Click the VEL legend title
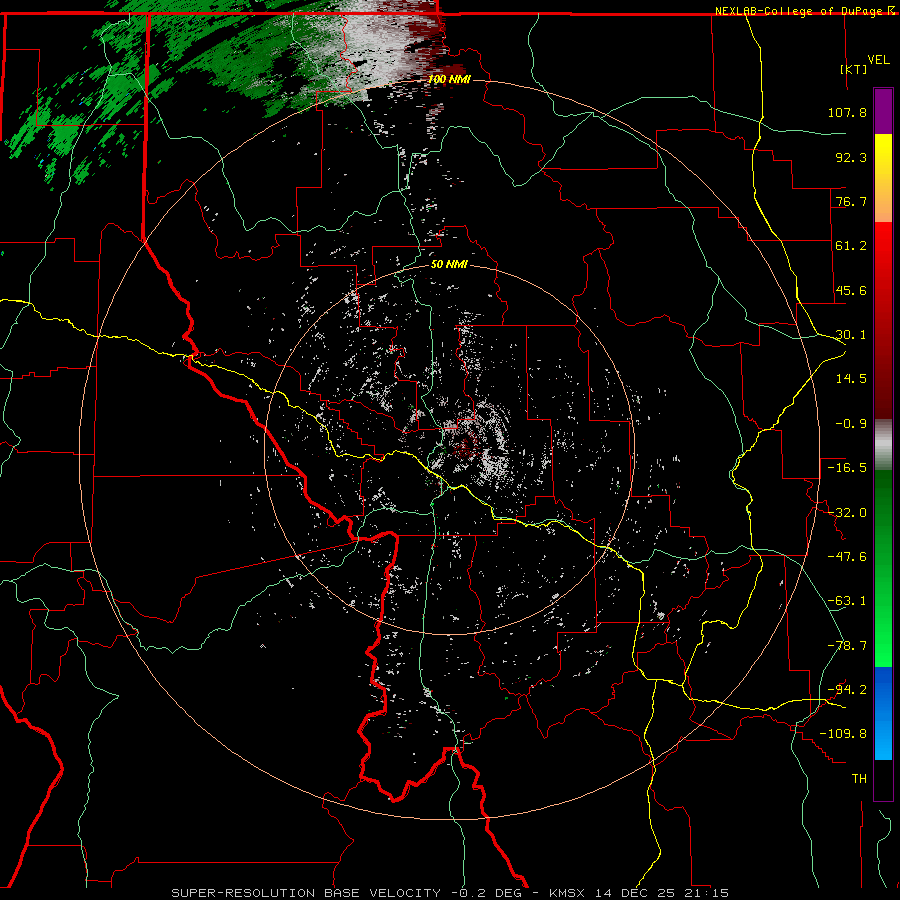The image size is (900, 900). pyautogui.click(x=878, y=59)
